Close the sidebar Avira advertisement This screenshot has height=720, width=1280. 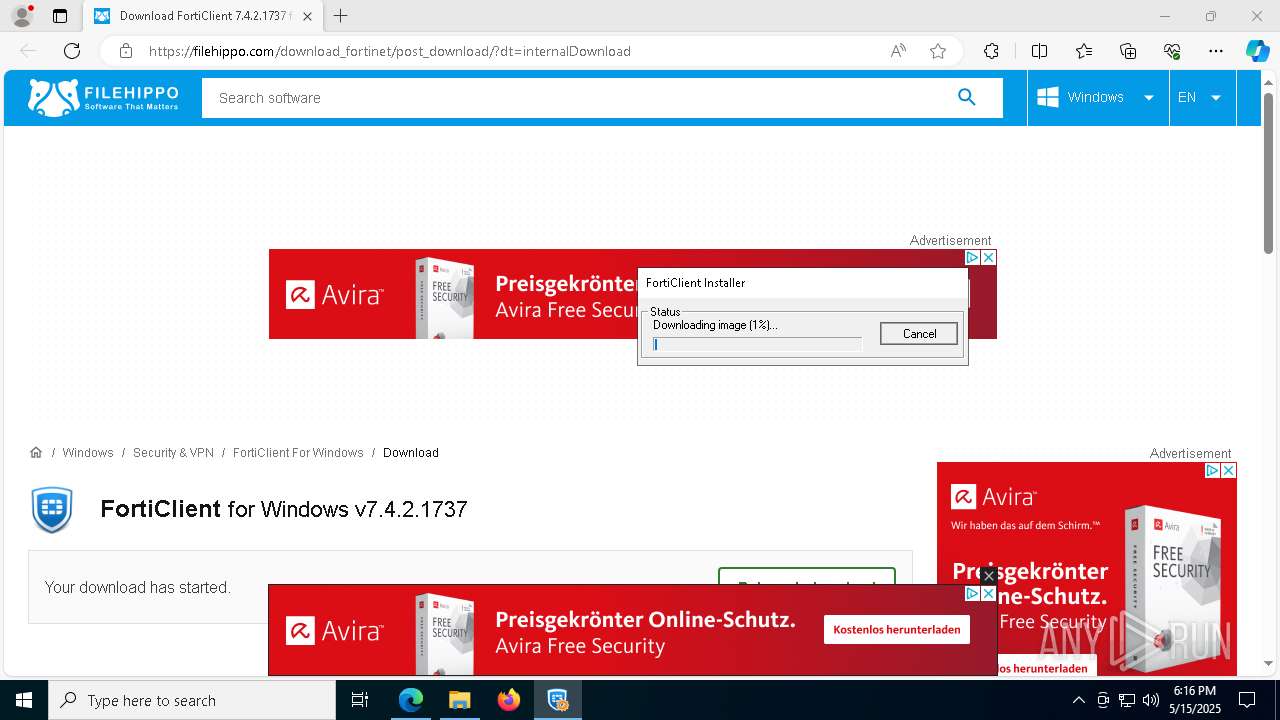tap(1229, 470)
